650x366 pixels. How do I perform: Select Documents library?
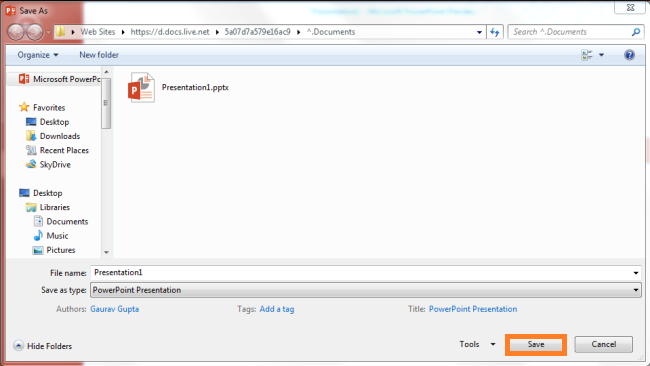pos(61,221)
